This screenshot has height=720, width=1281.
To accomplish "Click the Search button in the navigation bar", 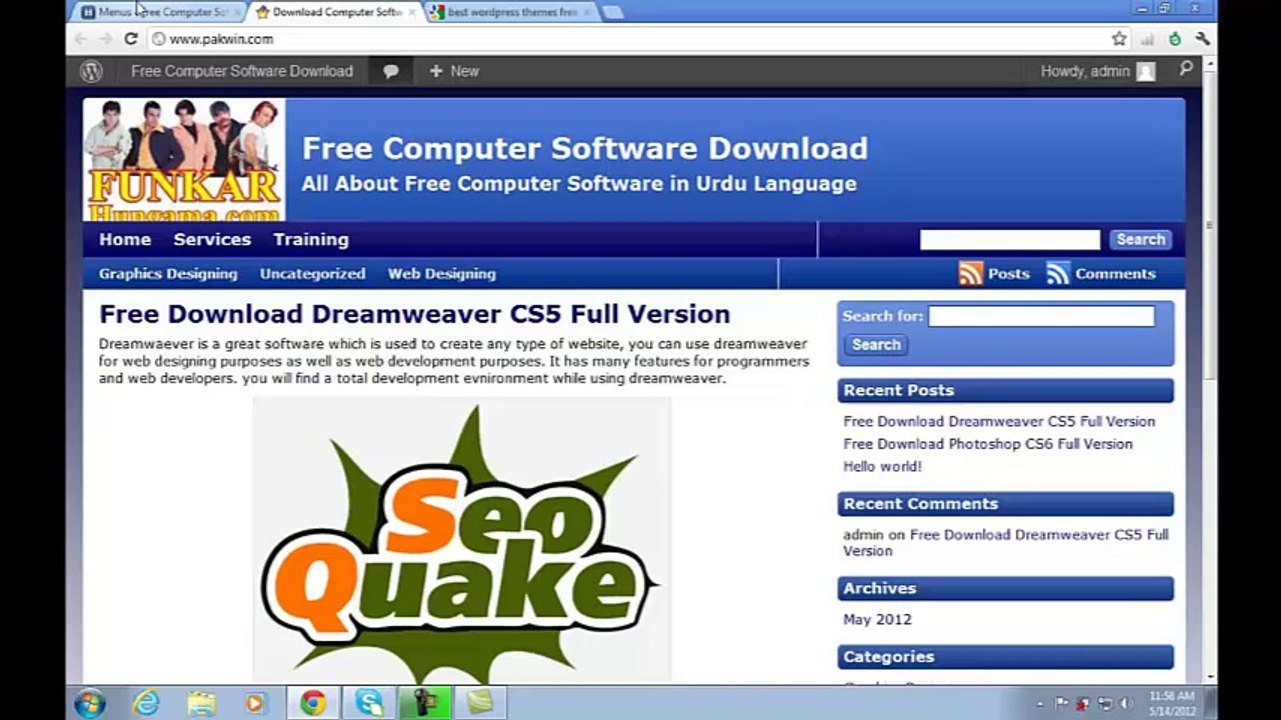I will pyautogui.click(x=1140, y=239).
